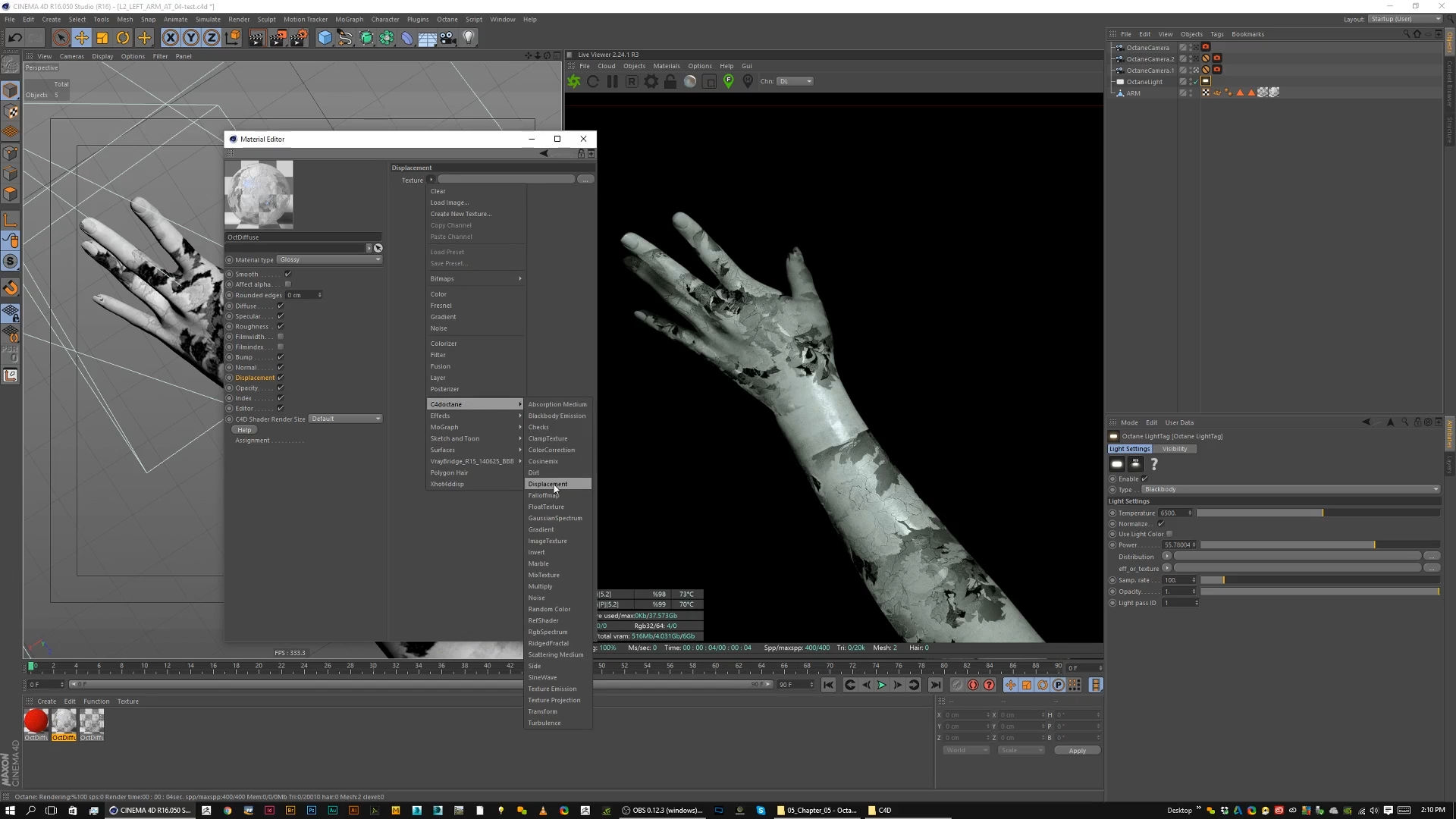The image size is (1456, 819).
Task: Adjust the light Power slider
Action: point(1319,545)
